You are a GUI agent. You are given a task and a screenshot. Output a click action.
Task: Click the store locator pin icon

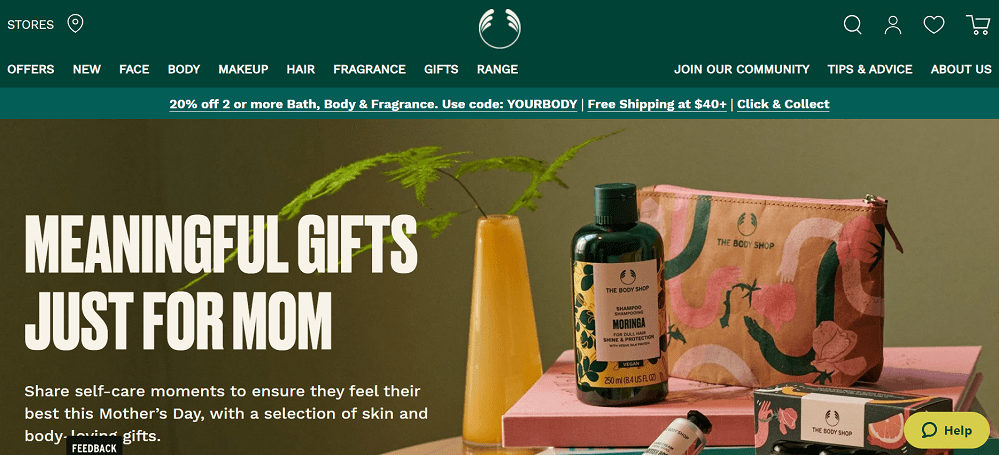(76, 24)
